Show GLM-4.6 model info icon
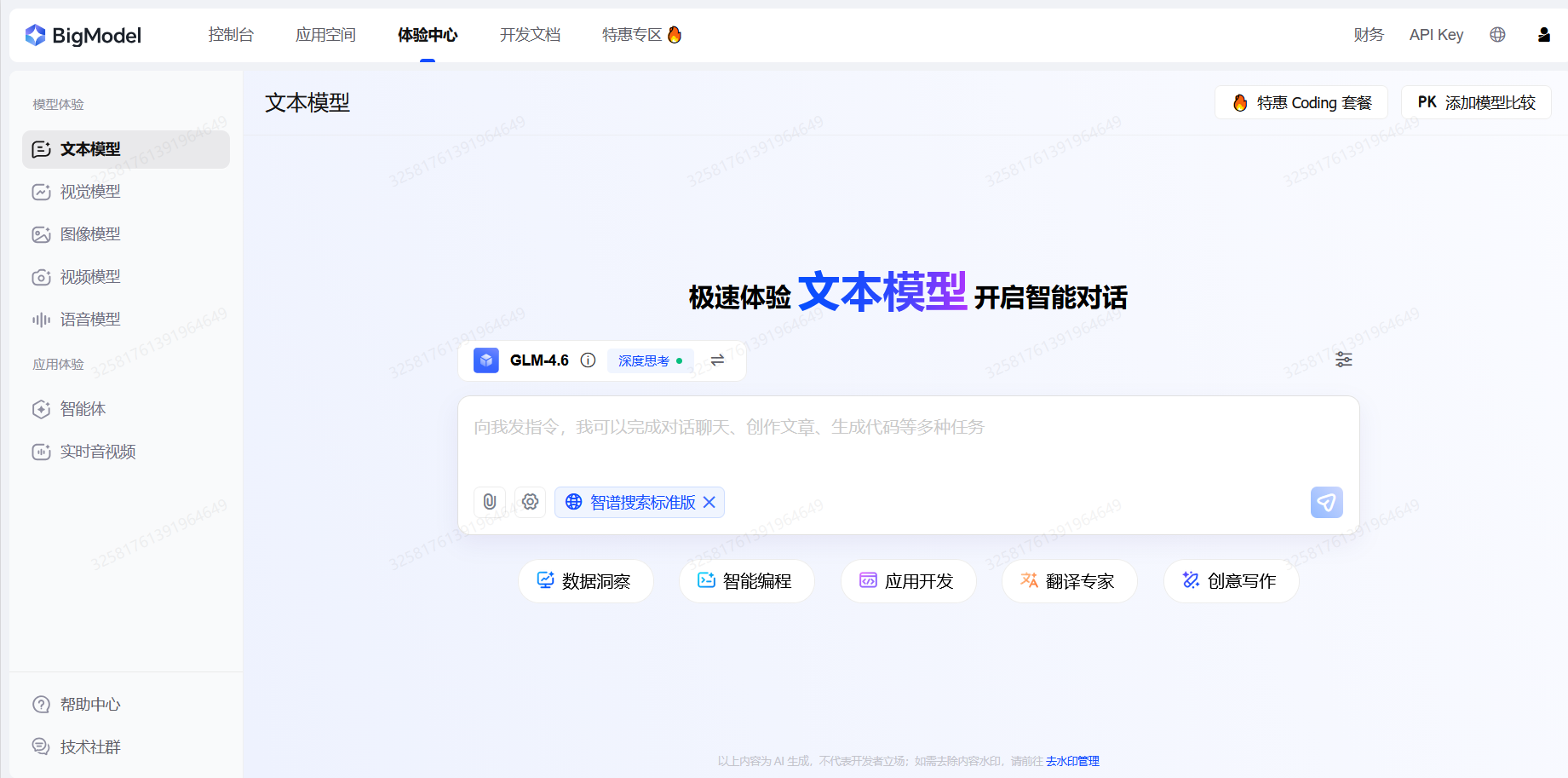This screenshot has width=1568, height=778. tap(588, 360)
